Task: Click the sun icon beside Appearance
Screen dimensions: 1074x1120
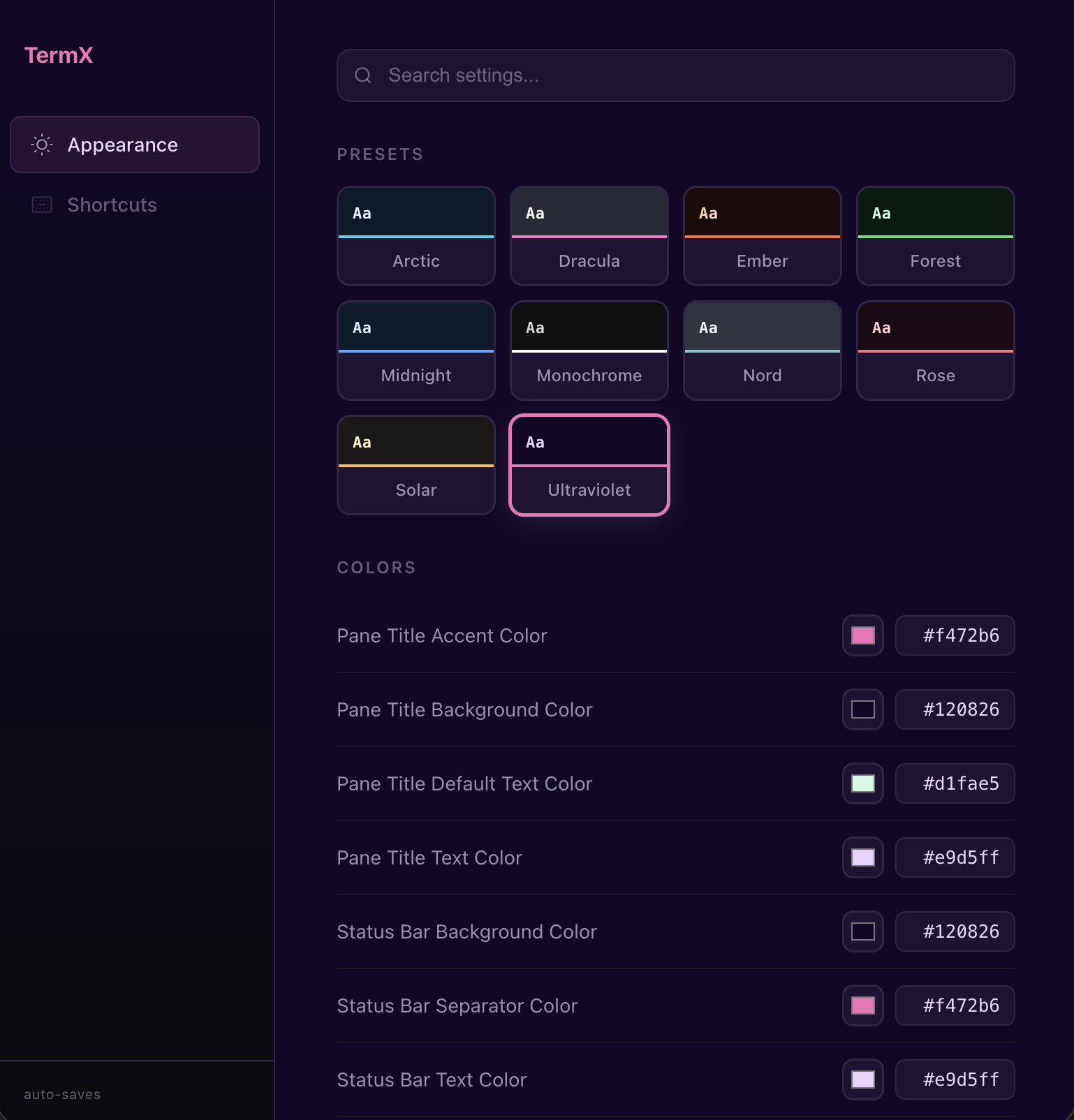Action: coord(42,145)
